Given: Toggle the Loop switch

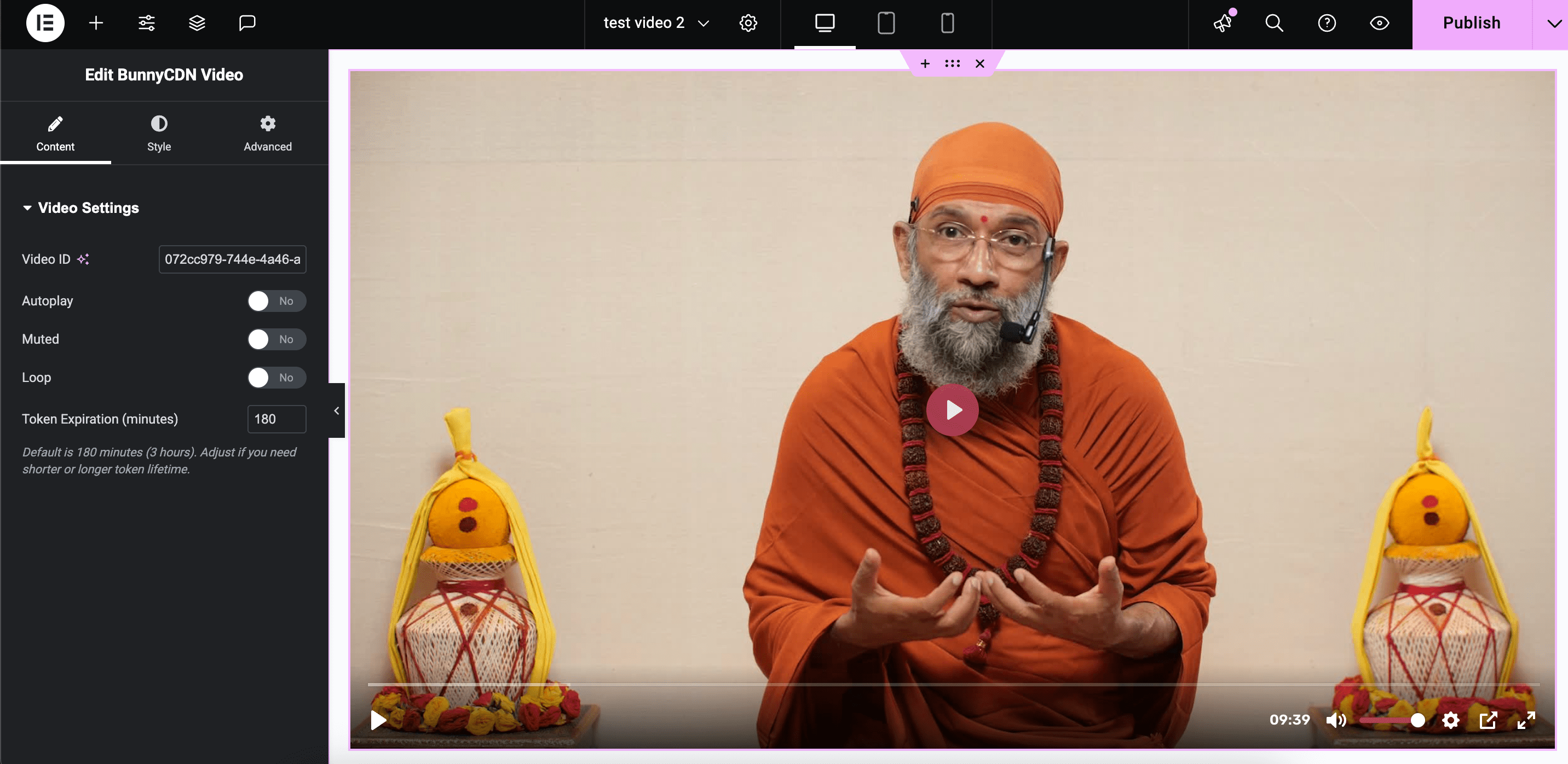Looking at the screenshot, I should 276,378.
